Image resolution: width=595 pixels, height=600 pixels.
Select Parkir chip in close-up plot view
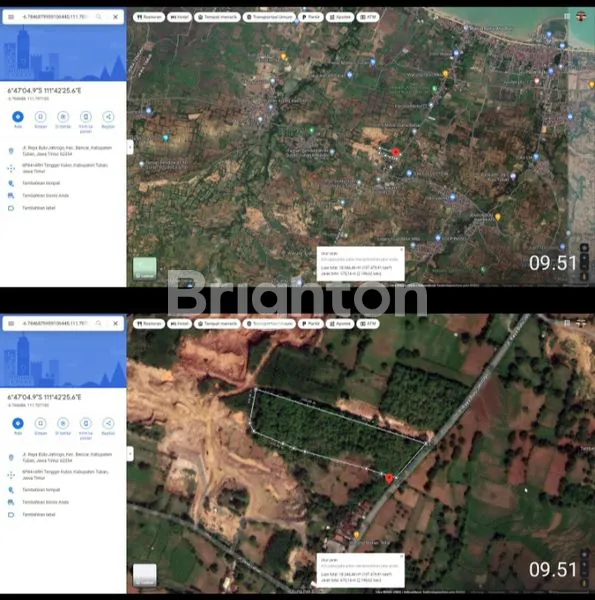coord(311,324)
